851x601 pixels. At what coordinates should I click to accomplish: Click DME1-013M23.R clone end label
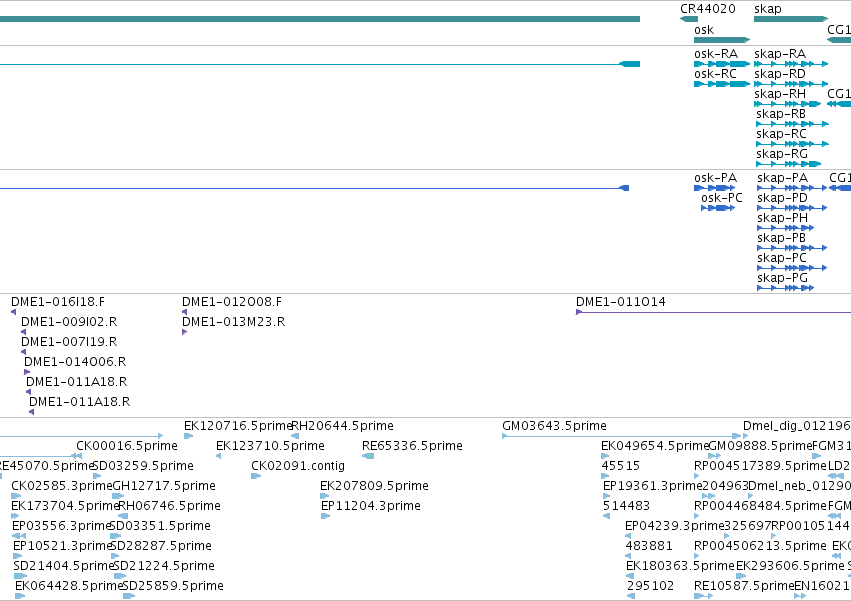233,322
